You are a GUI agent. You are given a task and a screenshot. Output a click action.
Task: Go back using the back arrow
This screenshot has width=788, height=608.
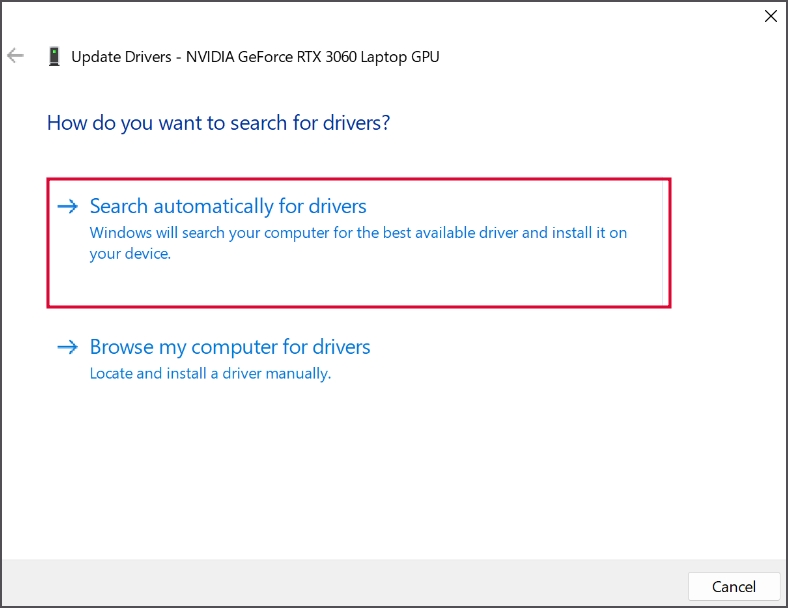click(16, 56)
